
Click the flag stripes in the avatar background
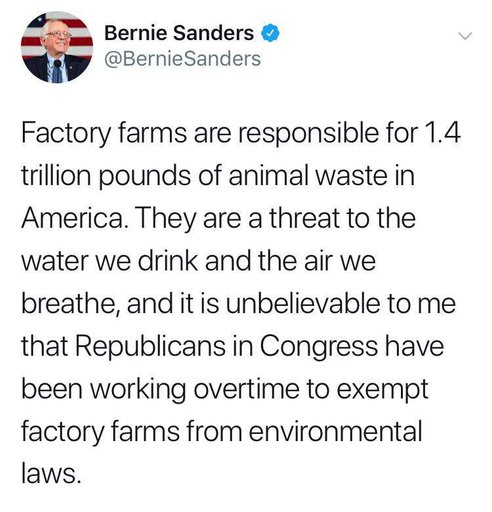(x=82, y=40)
